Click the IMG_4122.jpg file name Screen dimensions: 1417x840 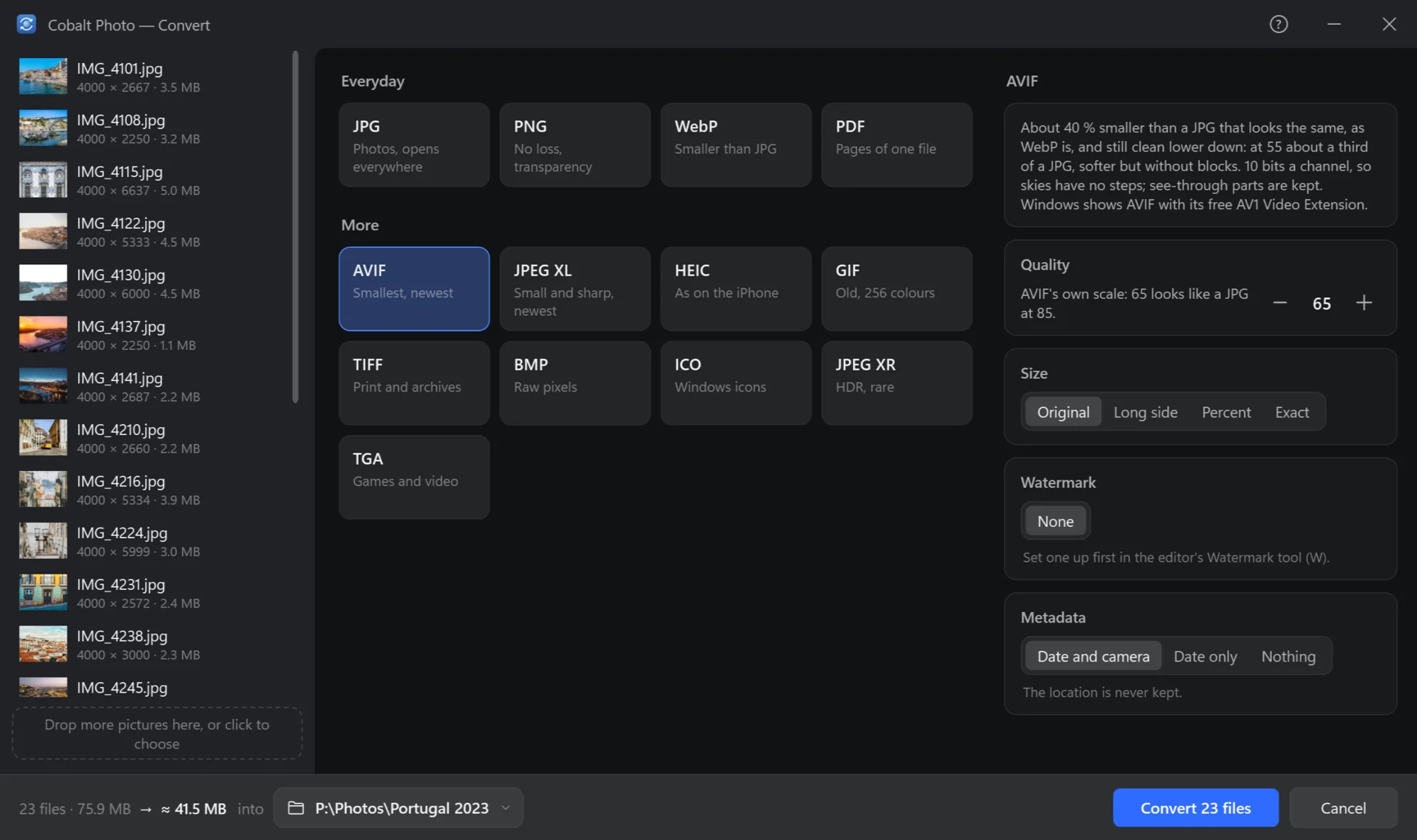pos(121,223)
